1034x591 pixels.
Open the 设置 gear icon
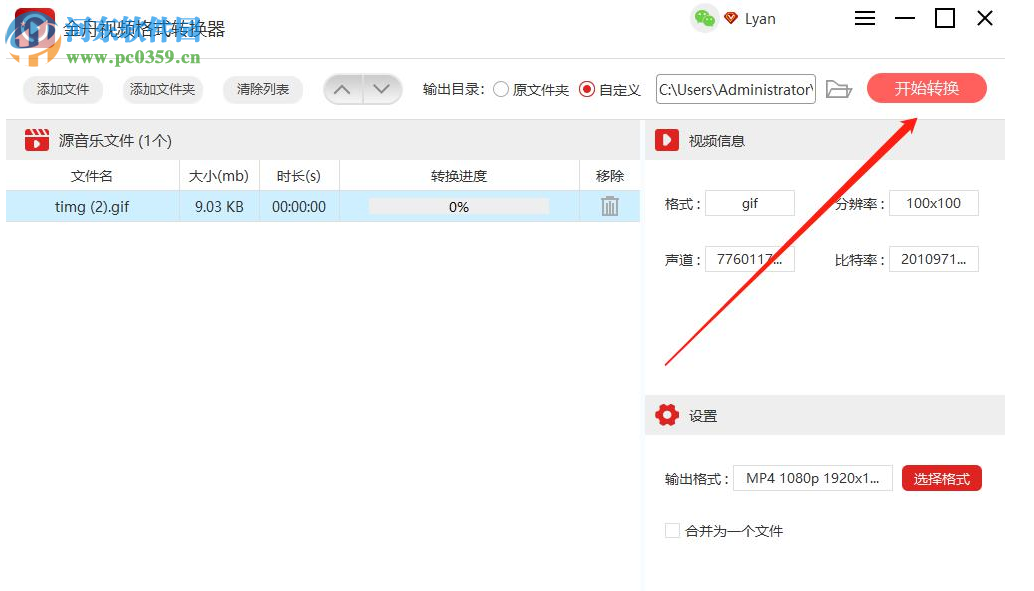[x=667, y=414]
